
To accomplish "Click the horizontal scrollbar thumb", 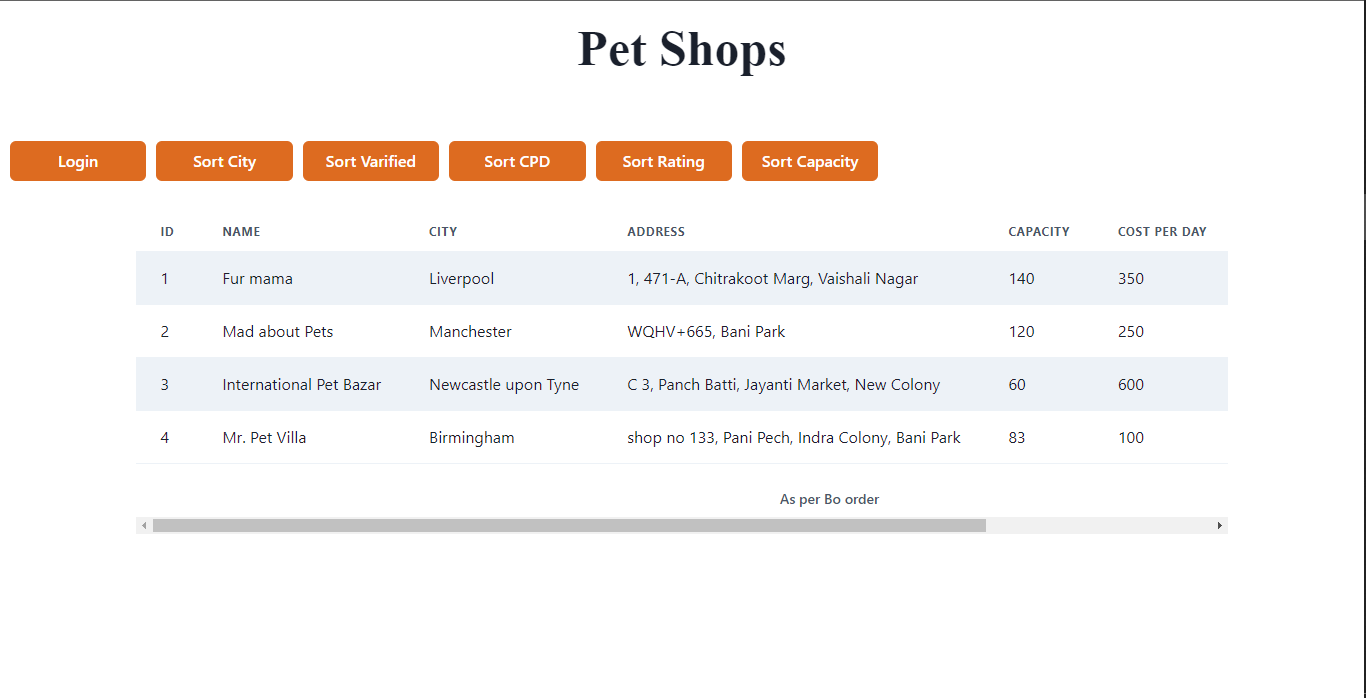I will tap(568, 525).
